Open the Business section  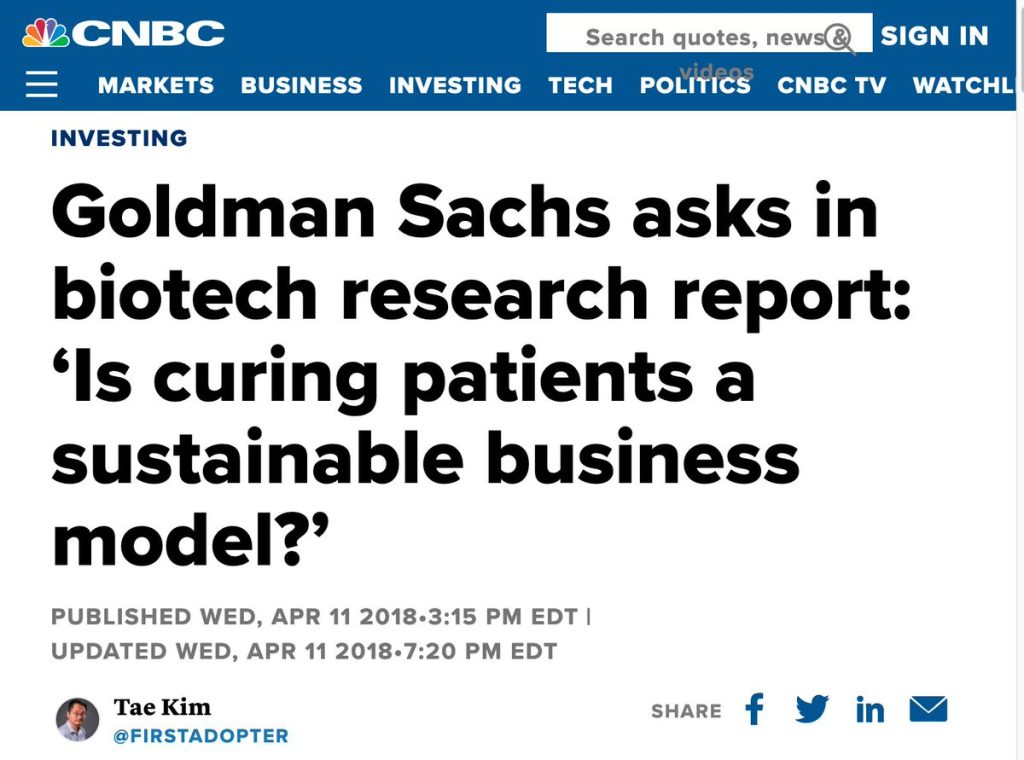pos(301,85)
